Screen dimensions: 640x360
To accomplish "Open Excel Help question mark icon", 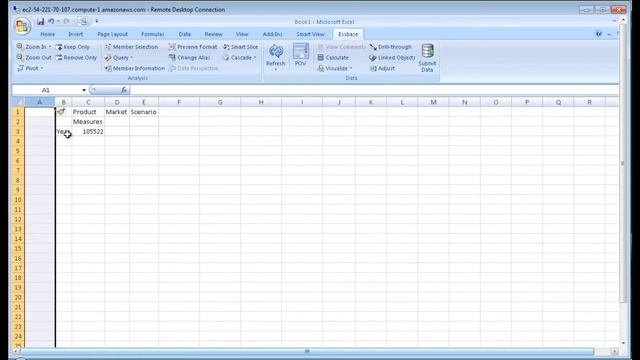I will point(598,34).
